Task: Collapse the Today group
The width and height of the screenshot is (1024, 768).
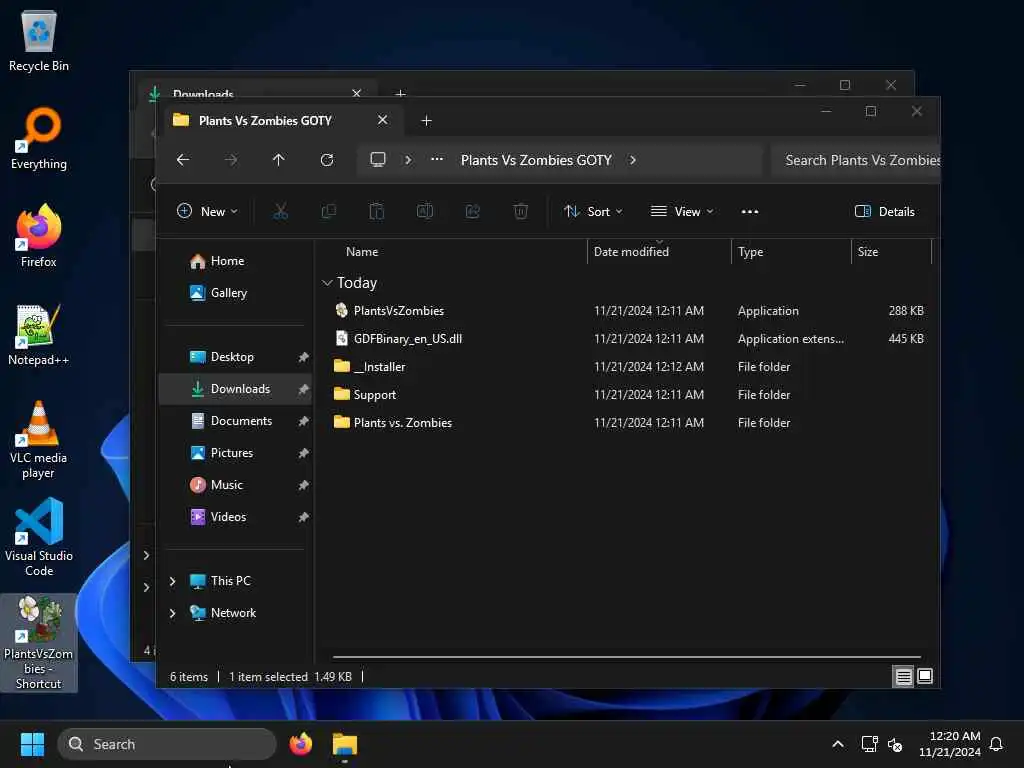Action: pyautogui.click(x=327, y=283)
